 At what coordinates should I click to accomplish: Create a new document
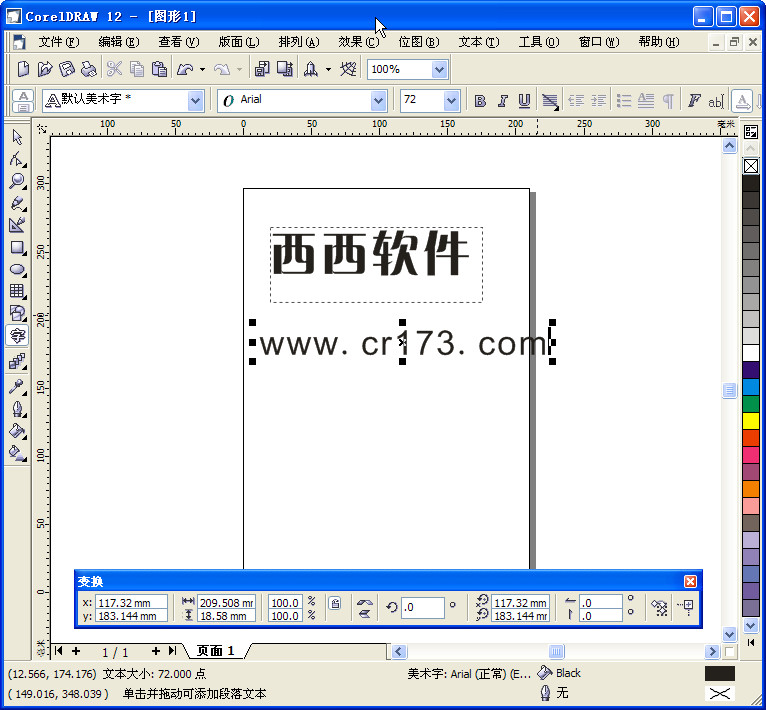coord(23,69)
